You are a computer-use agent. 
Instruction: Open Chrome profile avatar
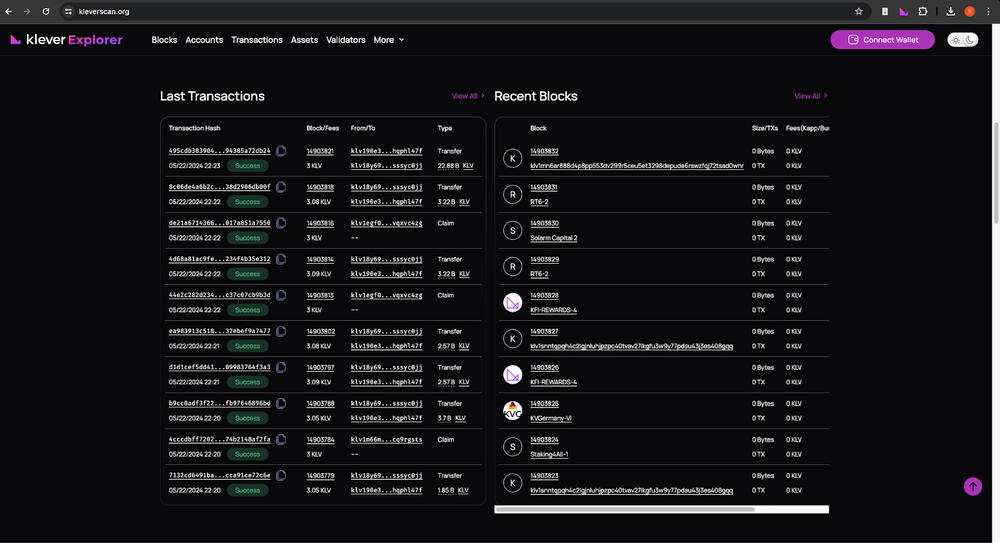coord(969,11)
